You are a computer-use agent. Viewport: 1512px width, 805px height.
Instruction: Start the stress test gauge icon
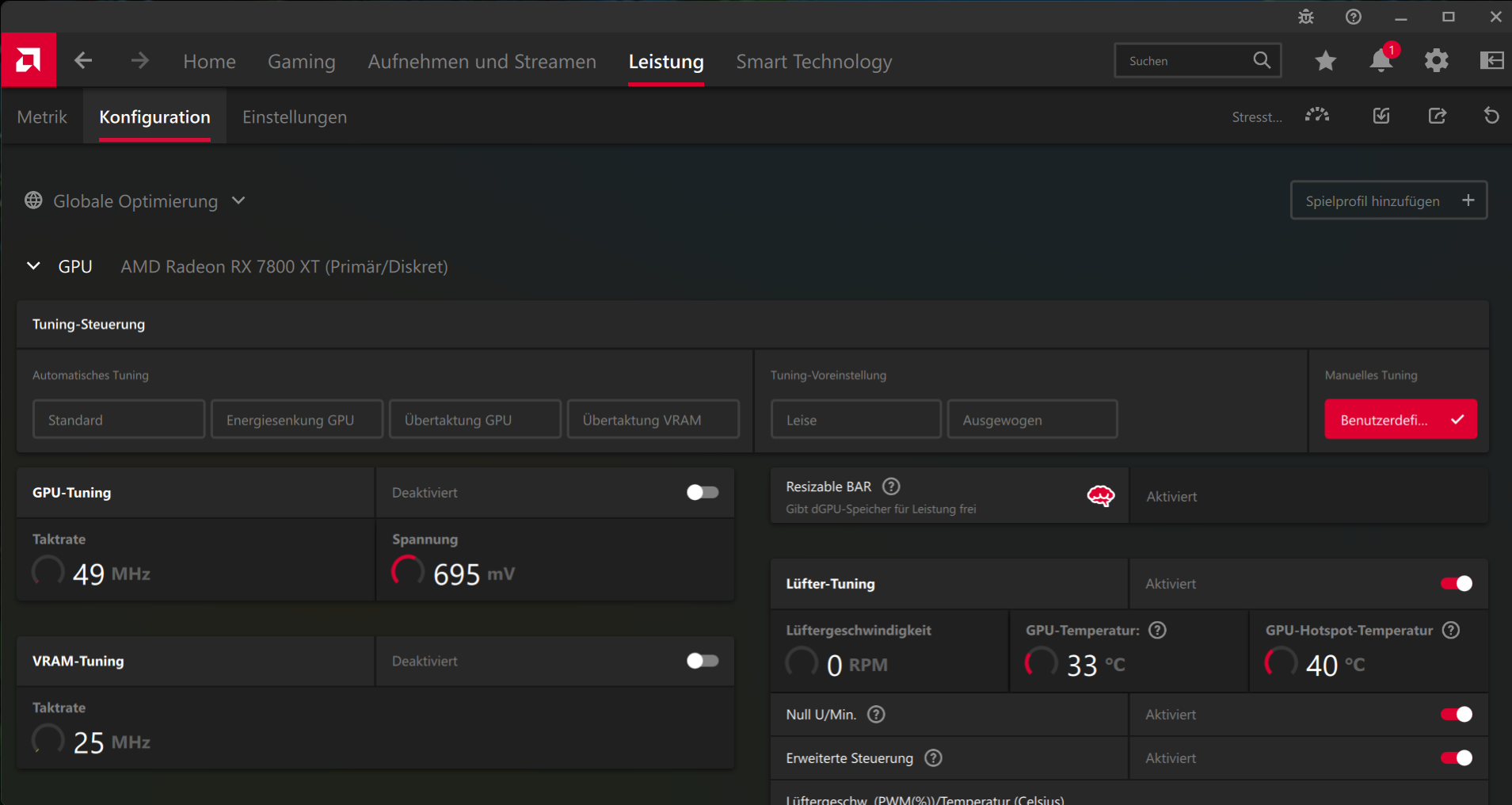tap(1317, 116)
